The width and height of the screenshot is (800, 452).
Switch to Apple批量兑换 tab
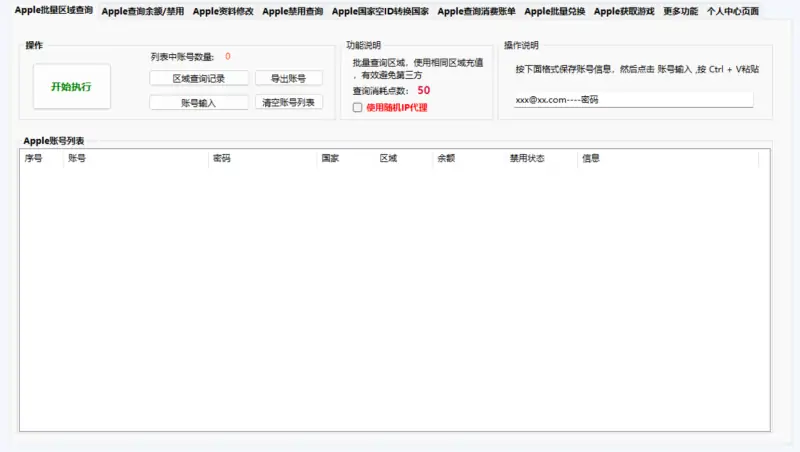[x=554, y=11]
